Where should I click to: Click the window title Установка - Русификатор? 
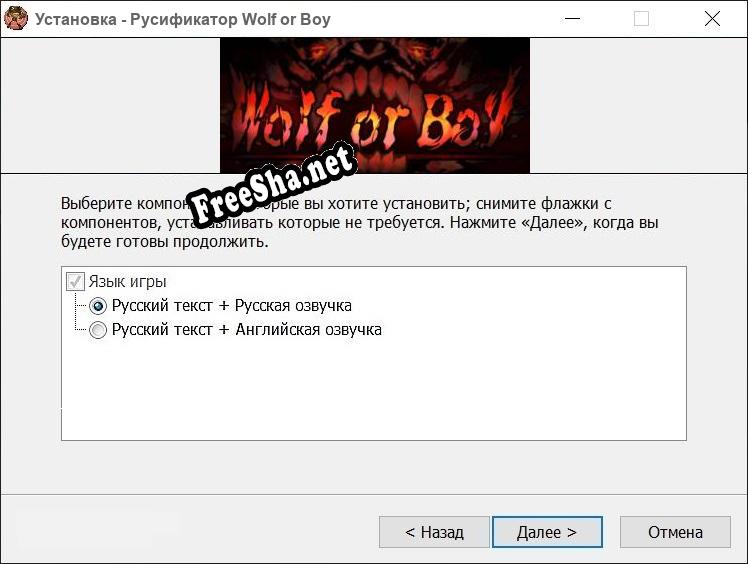pos(136,19)
